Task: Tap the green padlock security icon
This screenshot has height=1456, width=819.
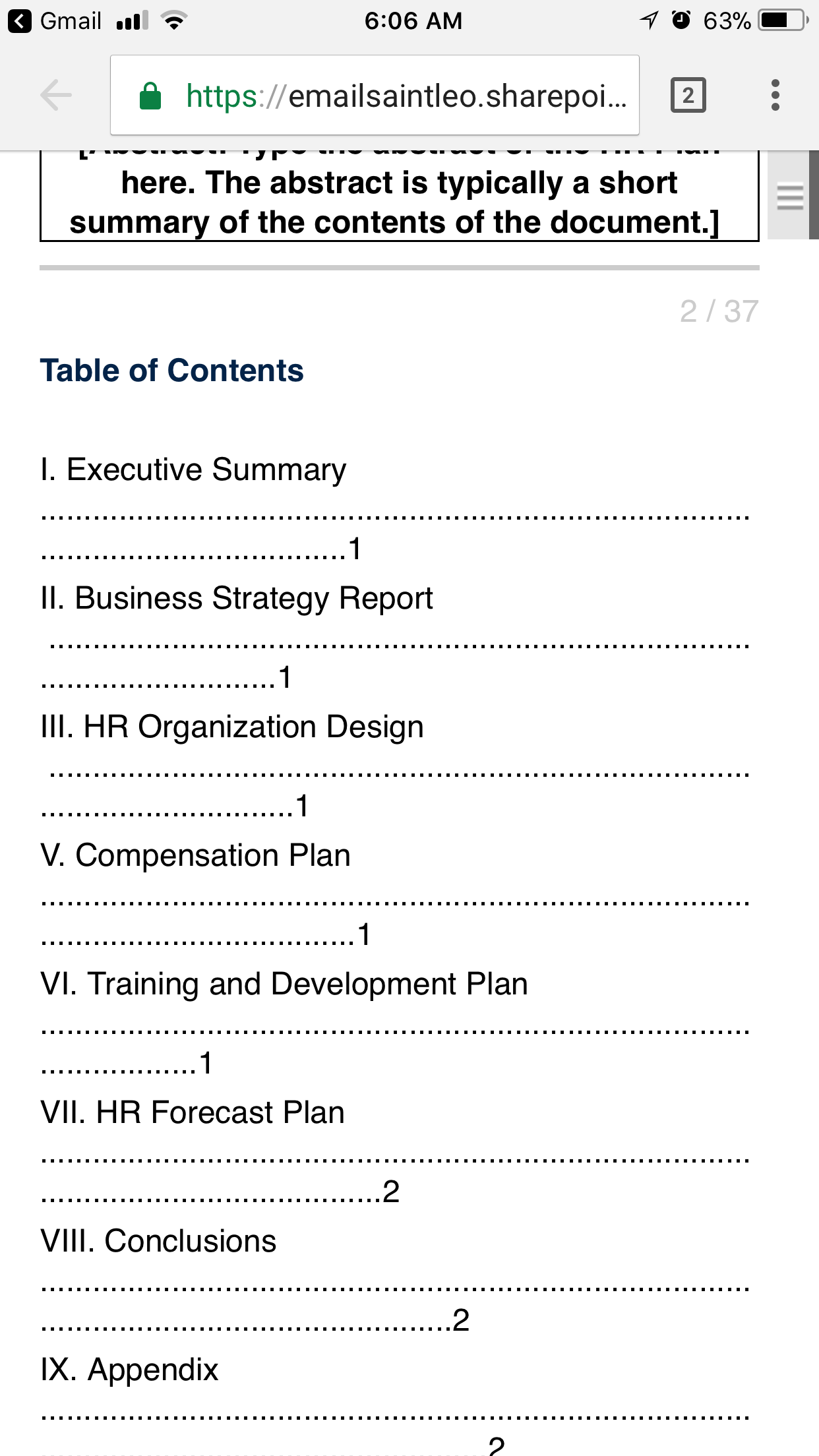Action: [x=150, y=96]
